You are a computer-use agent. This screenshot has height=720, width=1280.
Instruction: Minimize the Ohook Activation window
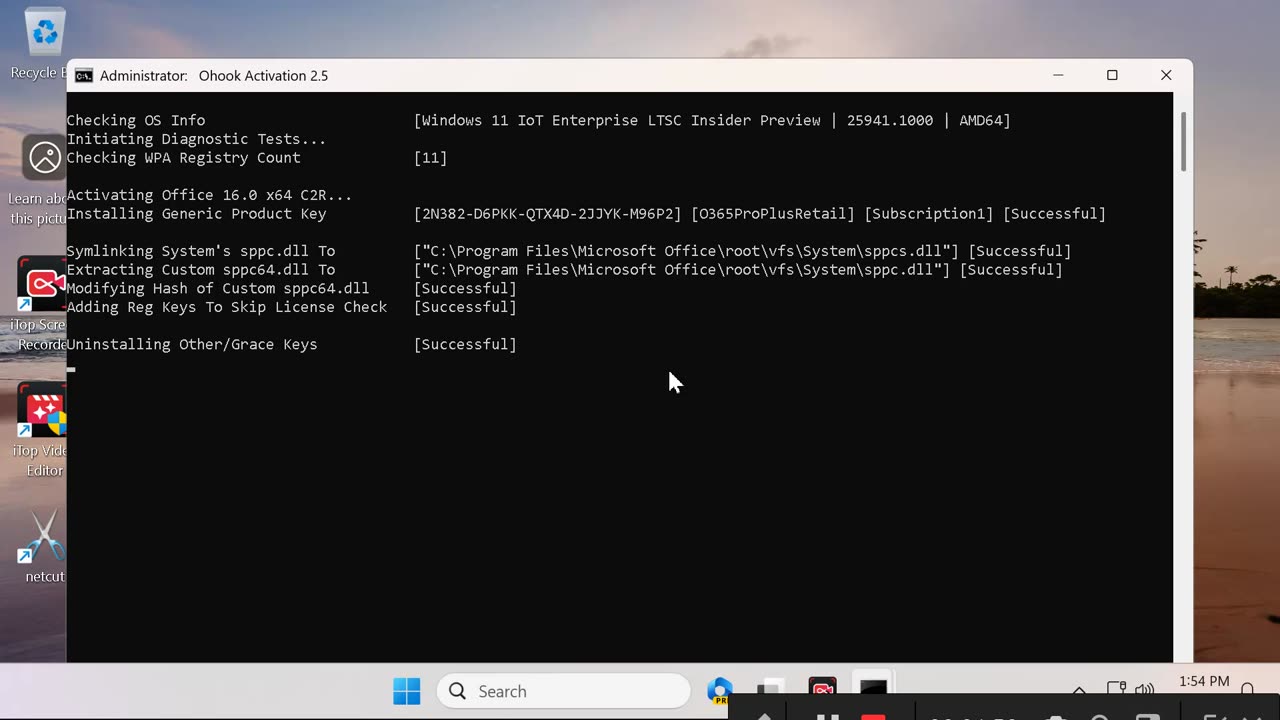click(x=1058, y=76)
